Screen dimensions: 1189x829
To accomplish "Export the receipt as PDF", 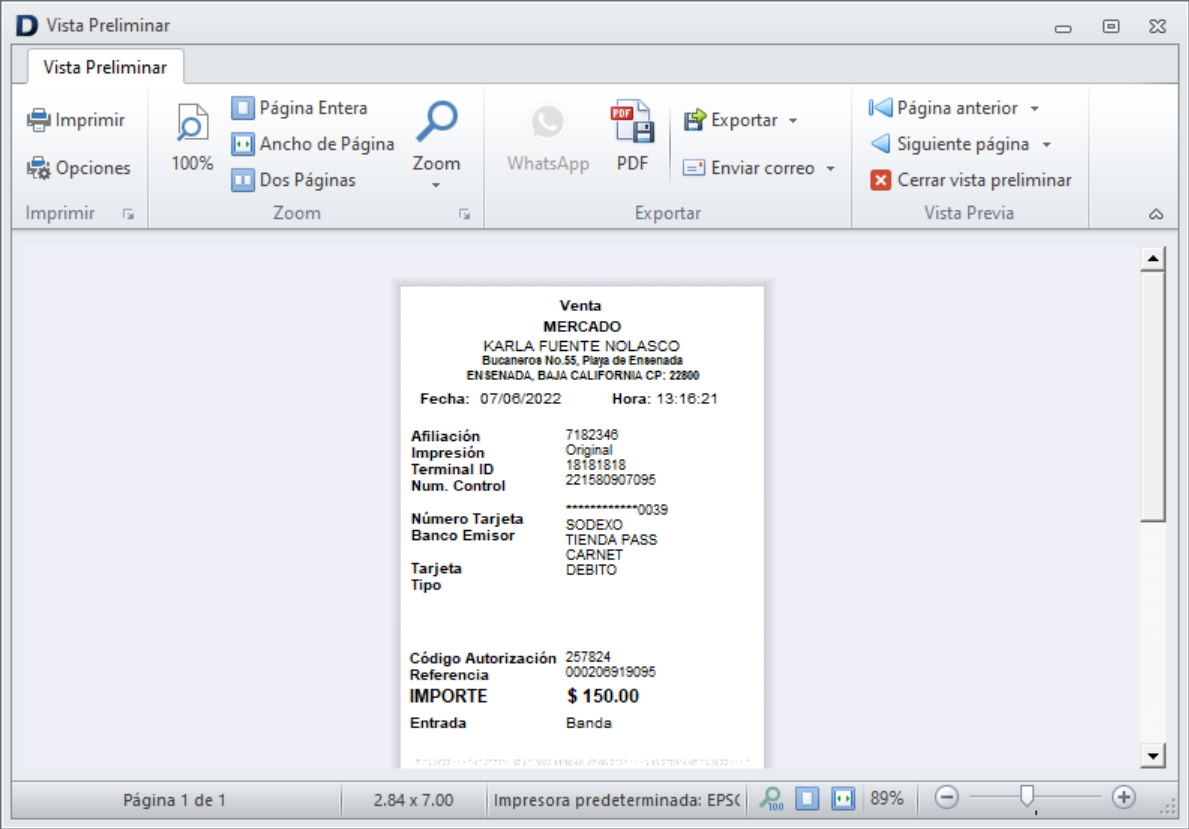I will coord(632,131).
